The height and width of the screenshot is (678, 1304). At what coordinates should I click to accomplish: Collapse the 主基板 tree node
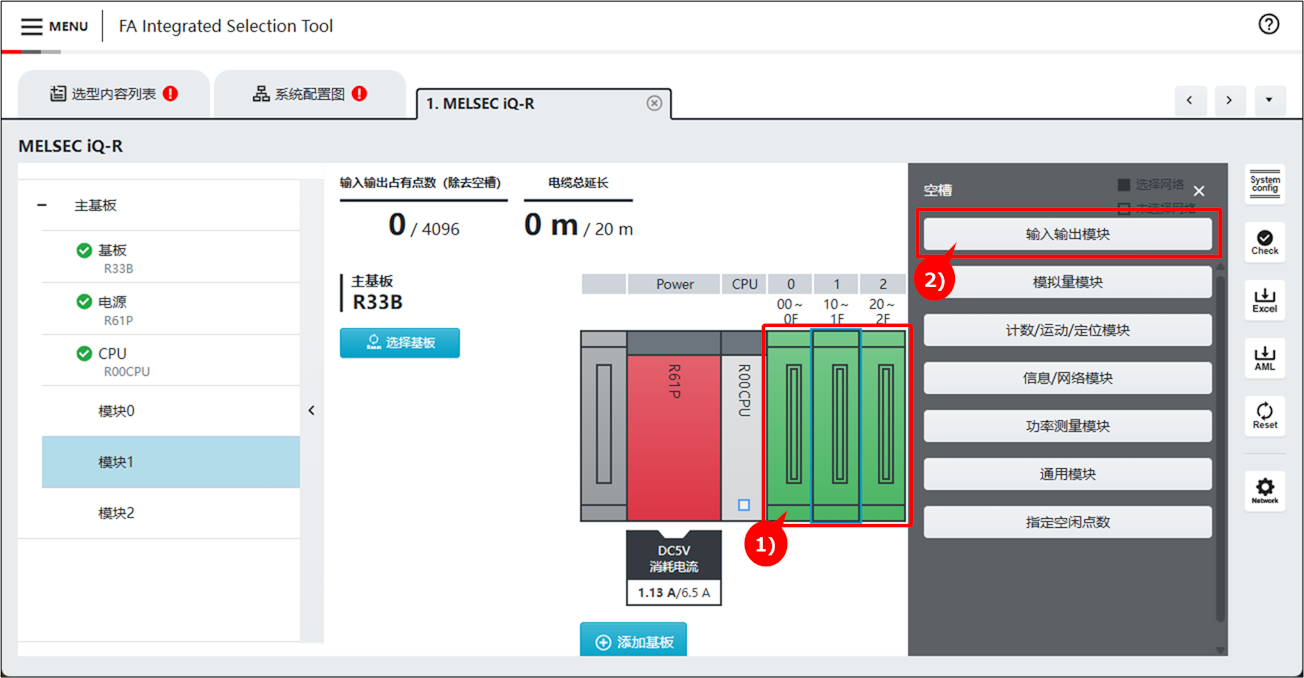[42, 205]
